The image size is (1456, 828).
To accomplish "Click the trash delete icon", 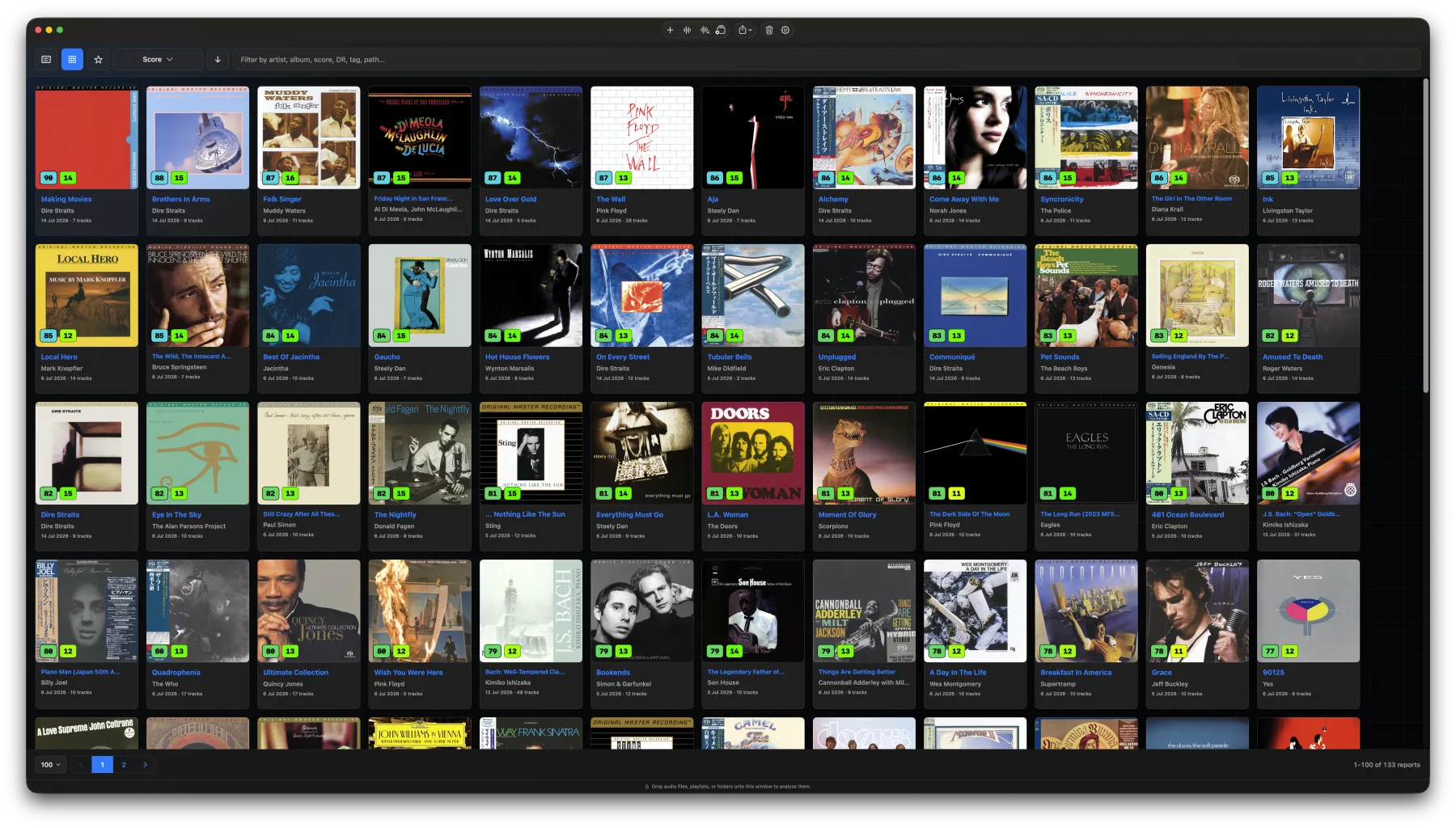I will [x=769, y=30].
